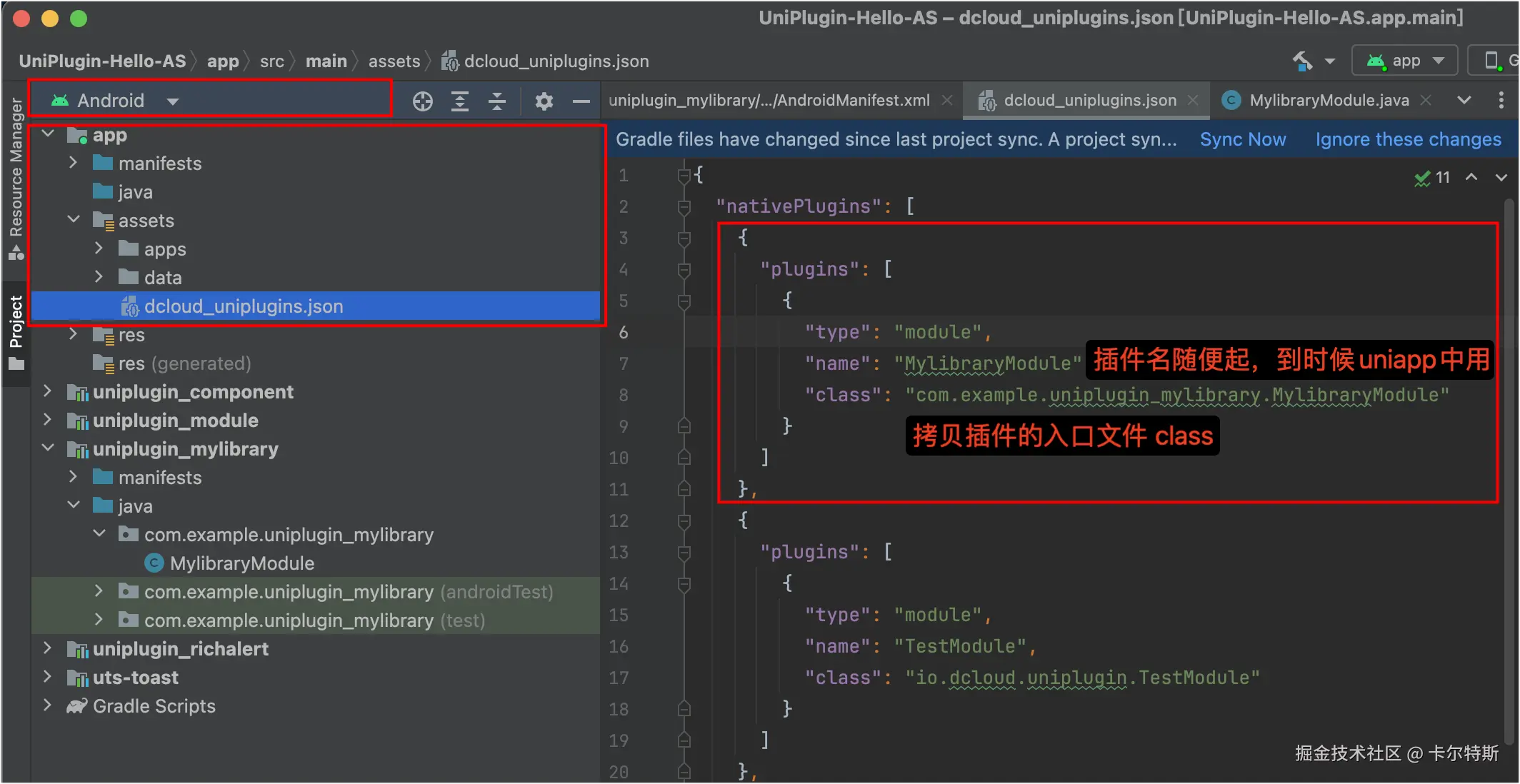Viewport: 1520px width, 784px height.
Task: Click the Sync Now link
Action: [1242, 139]
